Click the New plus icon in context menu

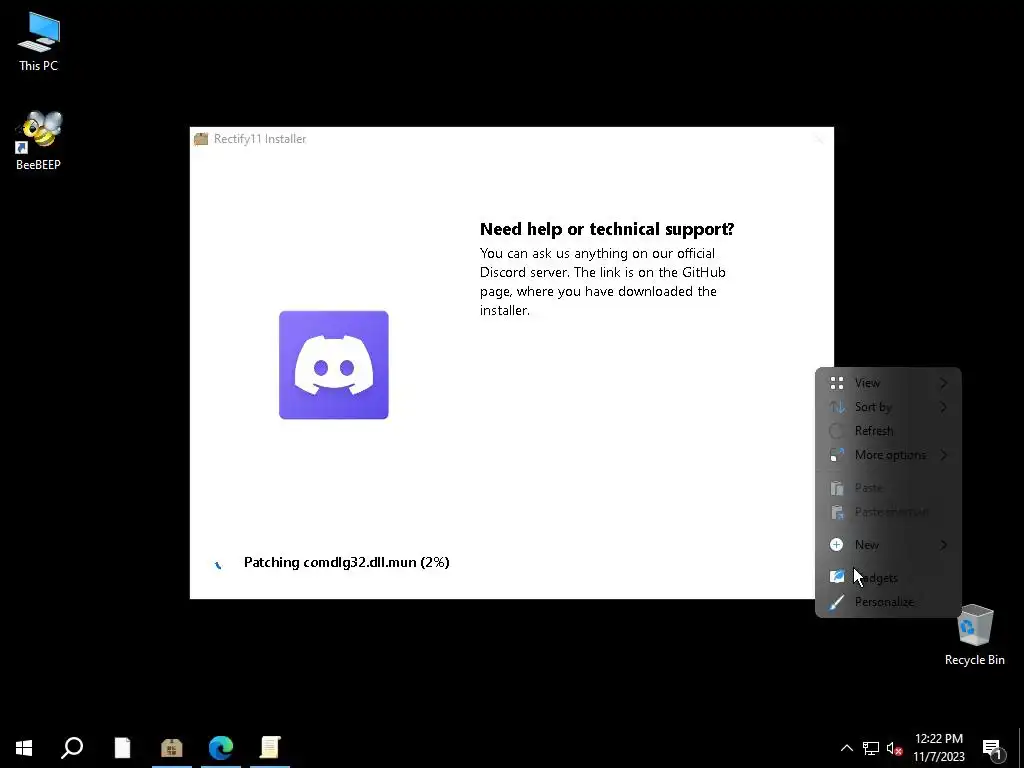tap(837, 545)
